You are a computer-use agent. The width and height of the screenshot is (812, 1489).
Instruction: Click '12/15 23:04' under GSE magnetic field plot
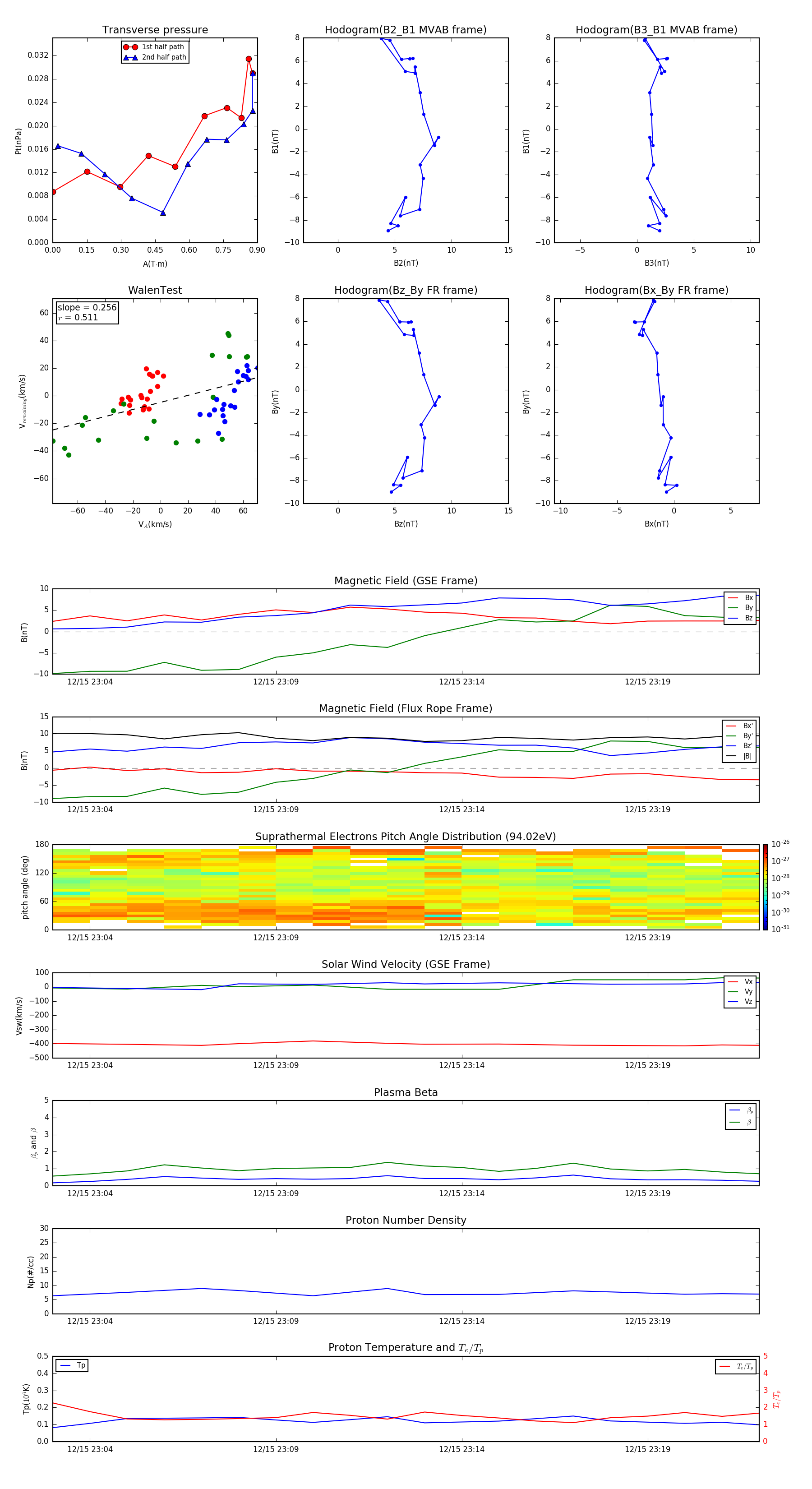point(90,681)
